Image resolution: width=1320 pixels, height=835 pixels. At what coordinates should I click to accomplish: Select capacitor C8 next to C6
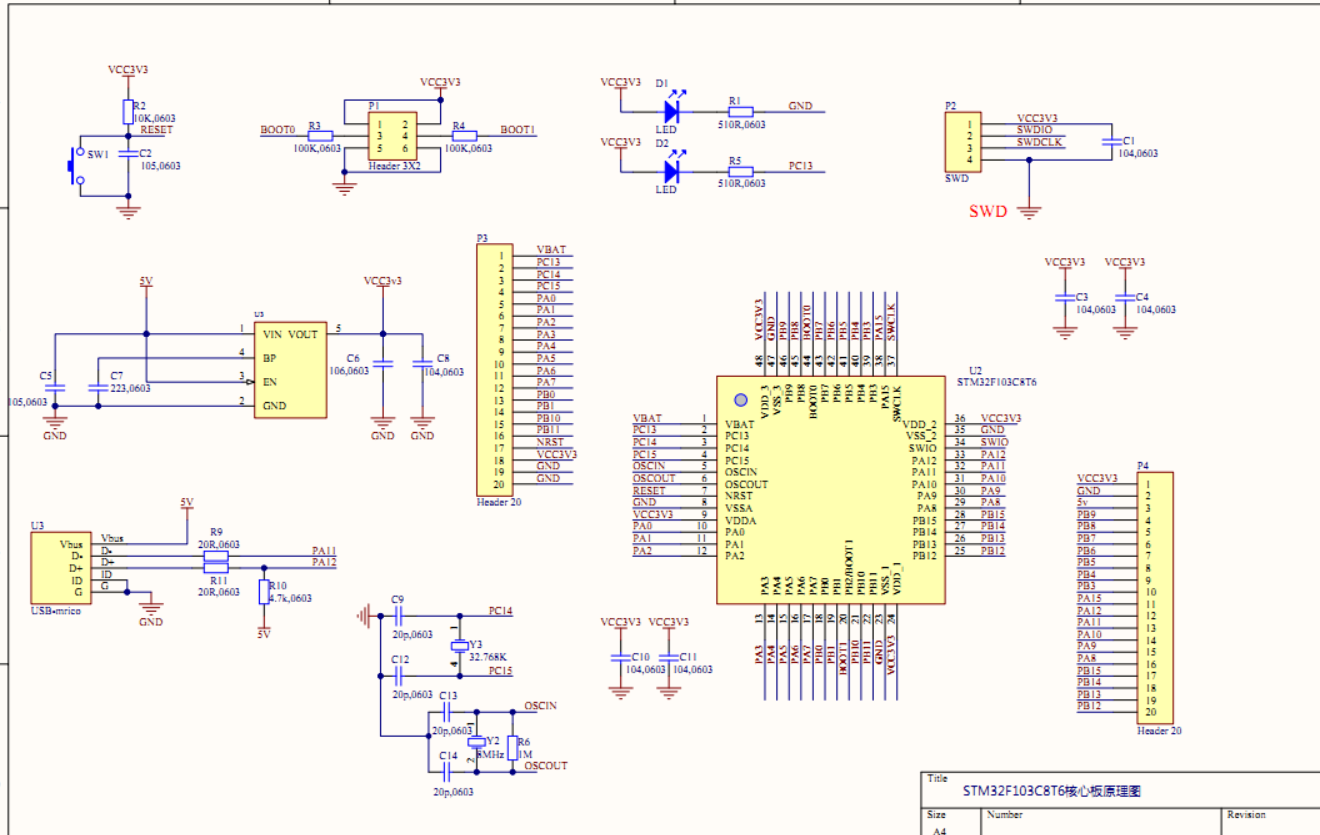click(x=423, y=364)
